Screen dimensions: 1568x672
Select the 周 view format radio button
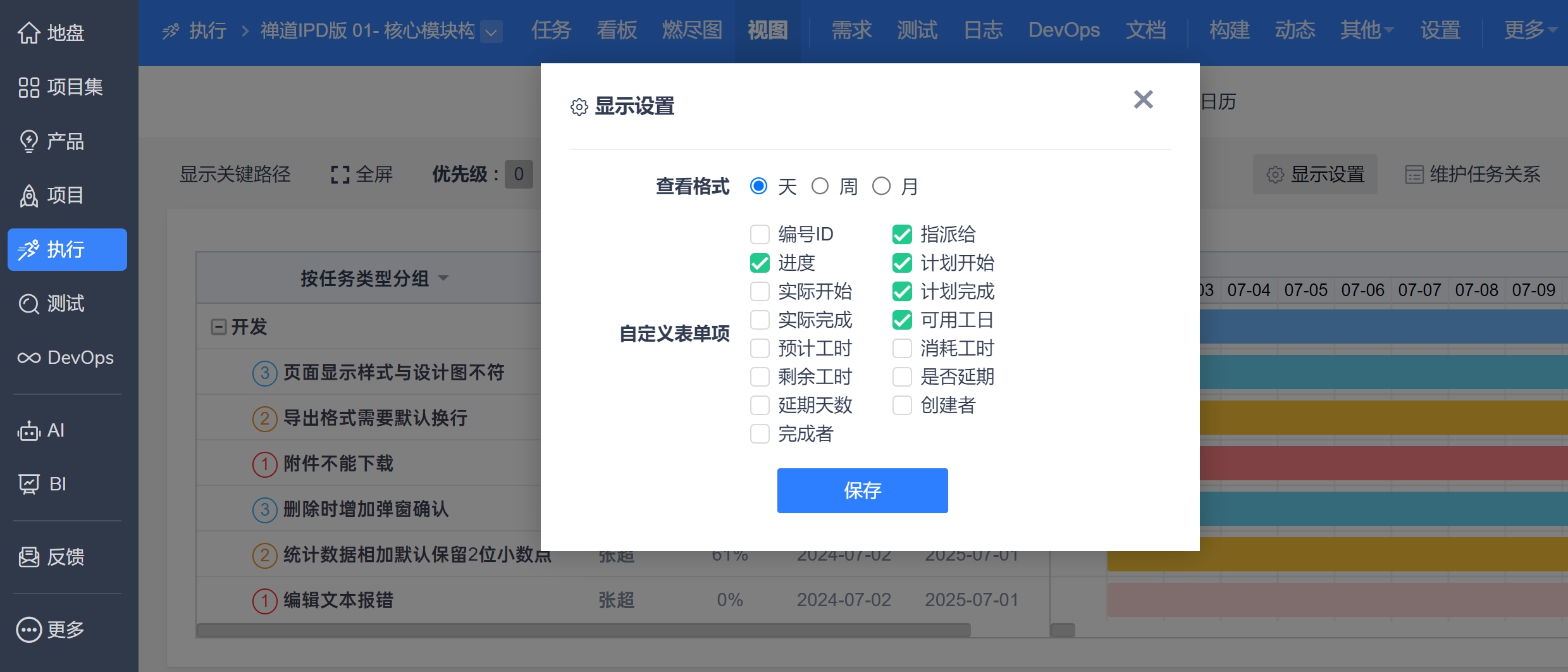point(820,185)
